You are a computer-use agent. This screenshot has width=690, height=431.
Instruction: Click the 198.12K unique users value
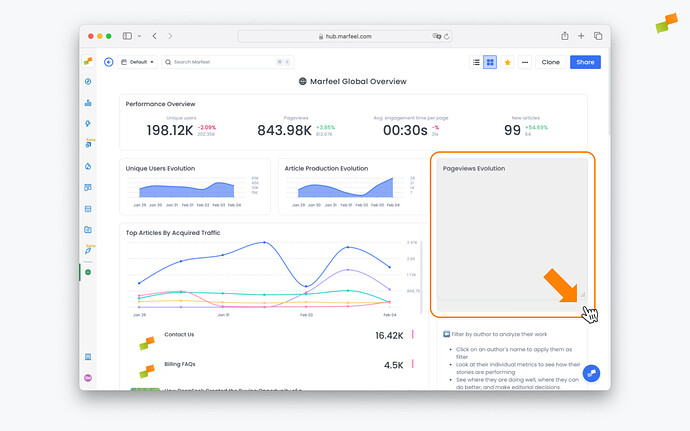click(170, 130)
